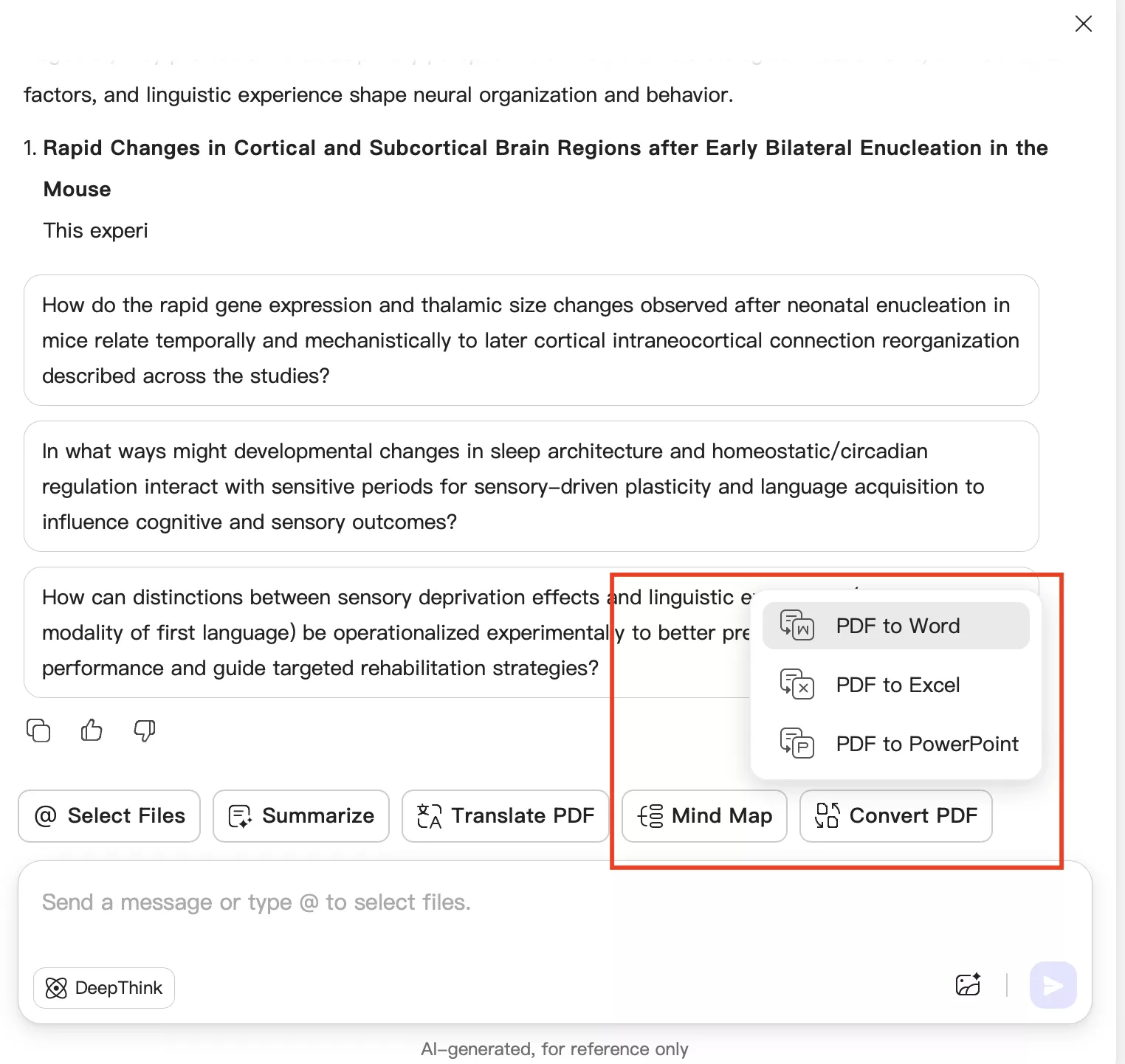Select the PDF to Excel conversion icon
This screenshot has height=1064, width=1125.
pos(796,685)
